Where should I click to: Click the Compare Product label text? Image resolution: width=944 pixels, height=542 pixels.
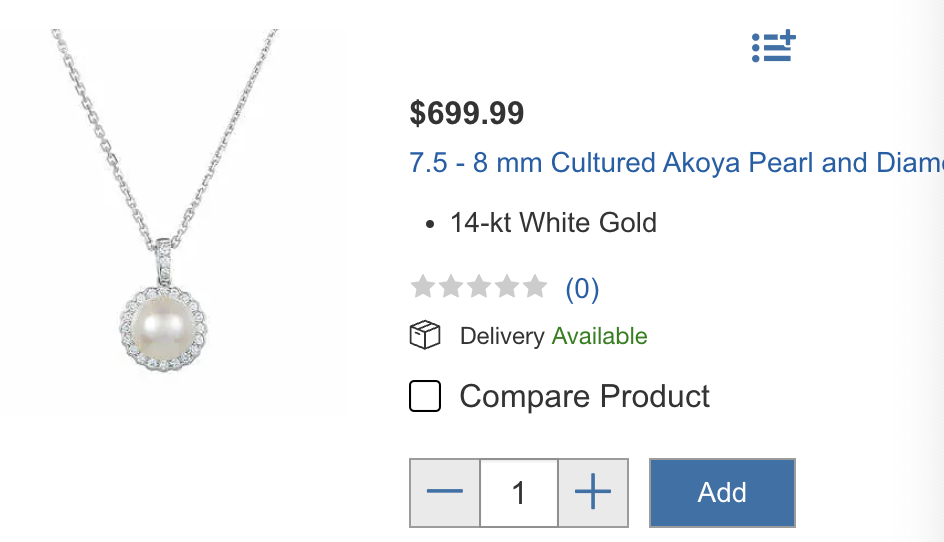[584, 397]
